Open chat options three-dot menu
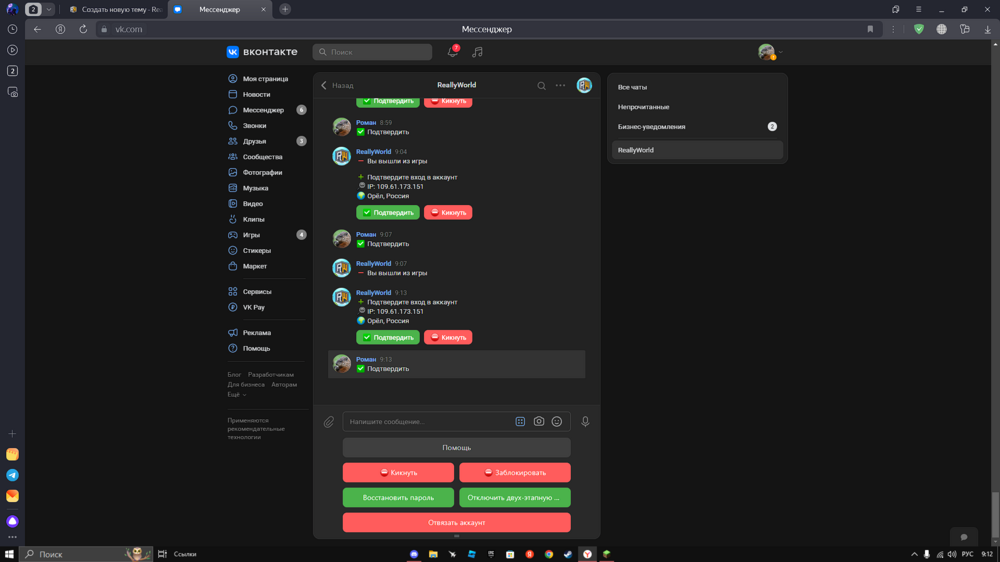This screenshot has width=1000, height=562. [x=561, y=85]
